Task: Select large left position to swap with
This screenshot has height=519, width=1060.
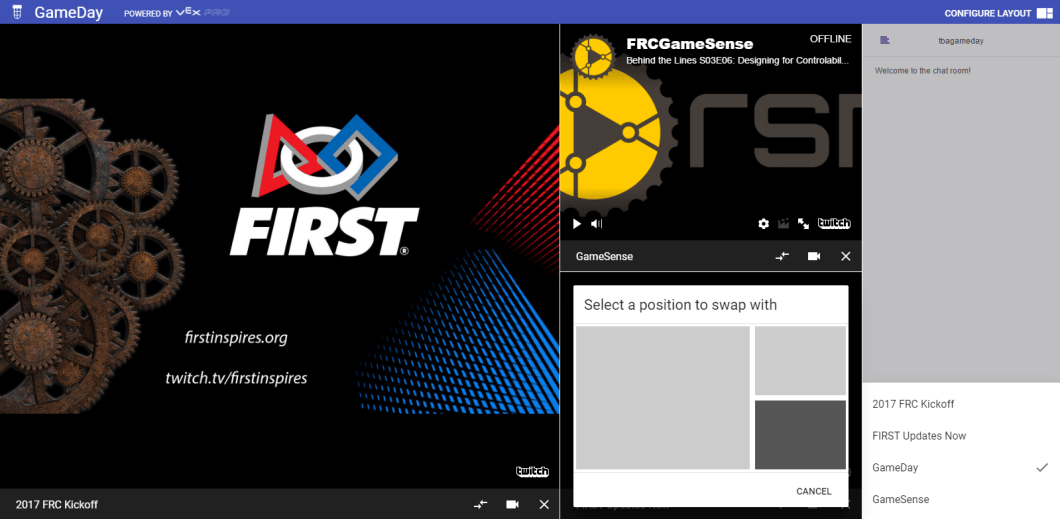Action: (x=663, y=398)
